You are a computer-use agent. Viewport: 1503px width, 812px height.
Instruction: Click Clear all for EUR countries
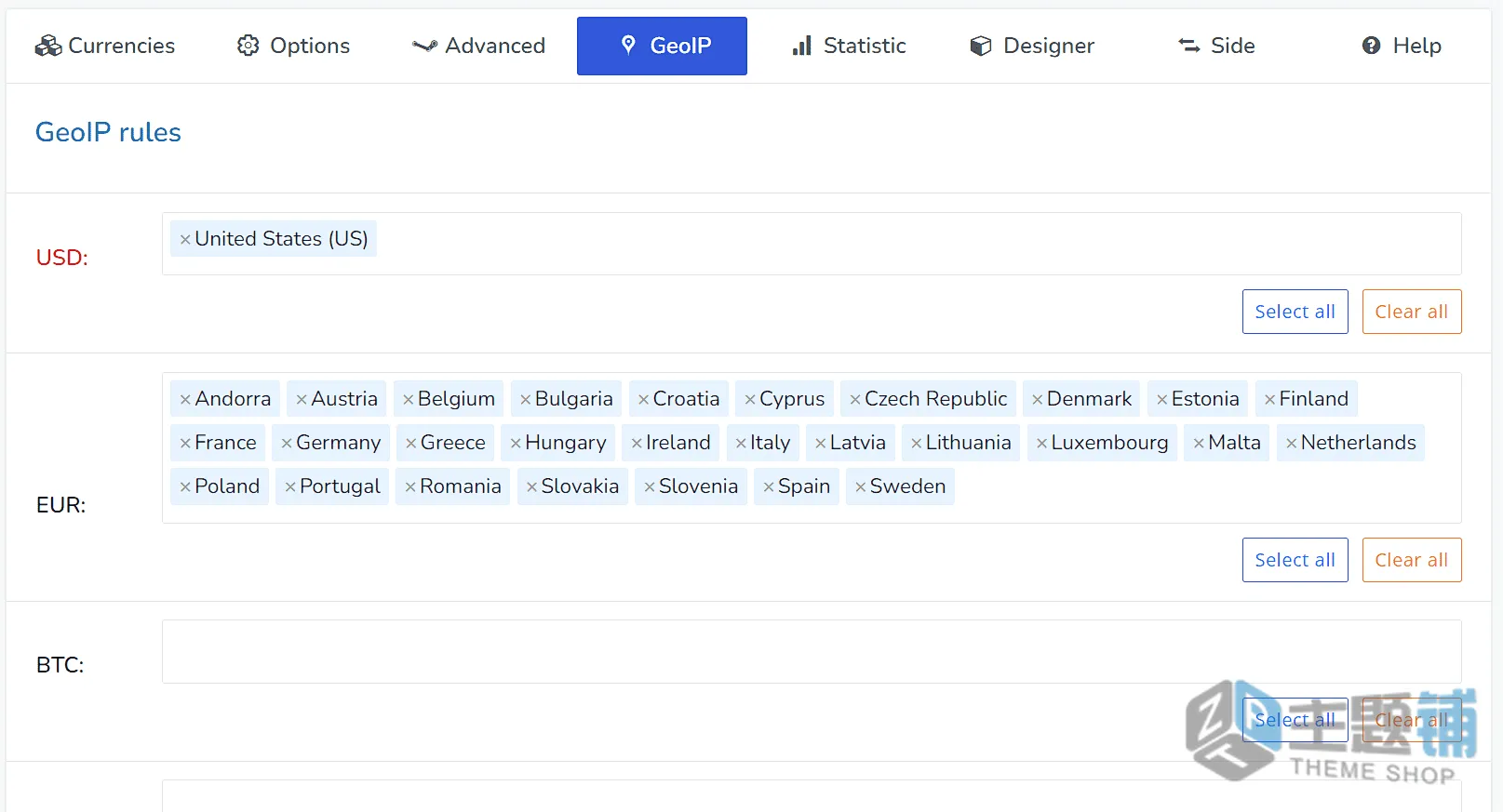coord(1412,560)
